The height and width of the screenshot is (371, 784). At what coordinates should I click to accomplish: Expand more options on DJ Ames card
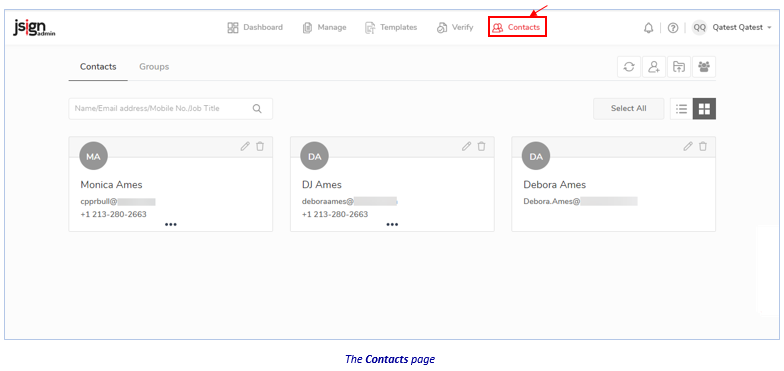[392, 224]
